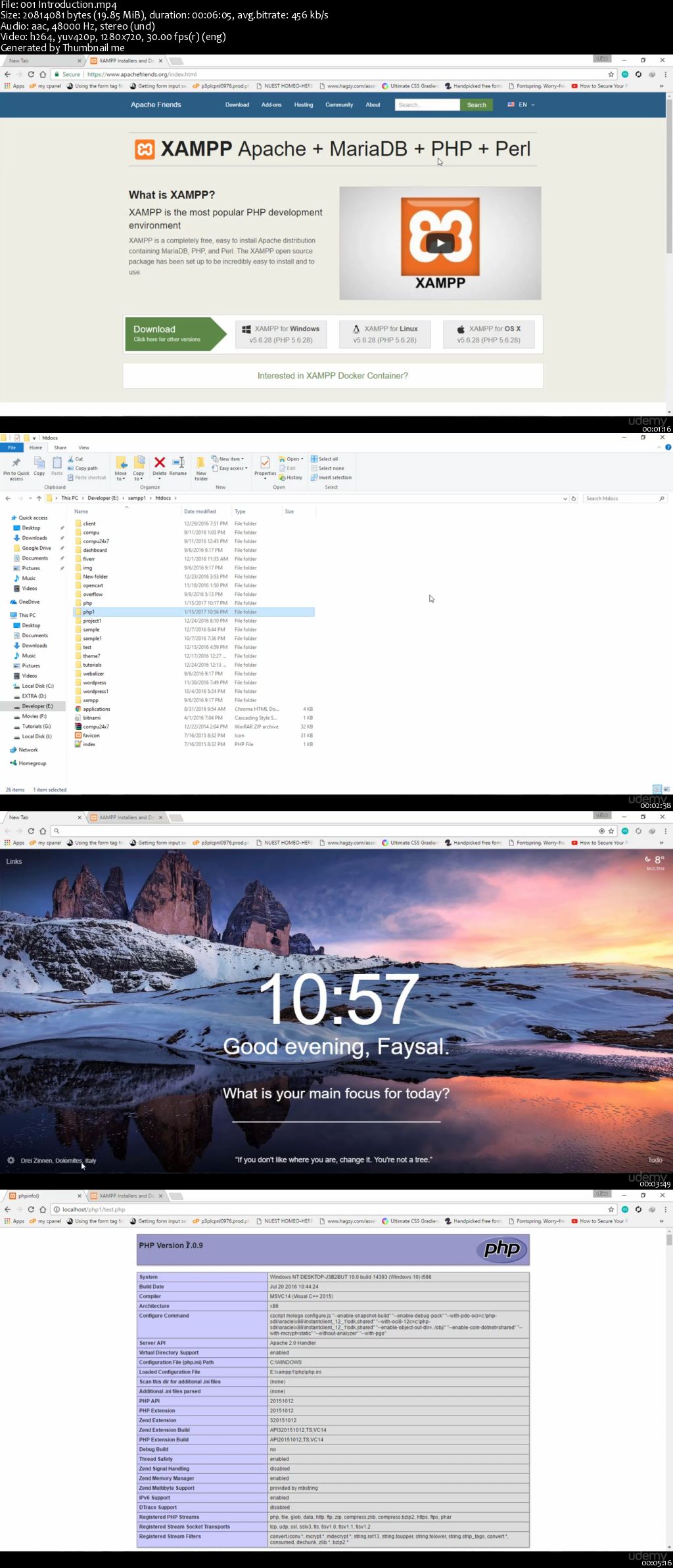Click Select all in the Select group

coord(325,459)
